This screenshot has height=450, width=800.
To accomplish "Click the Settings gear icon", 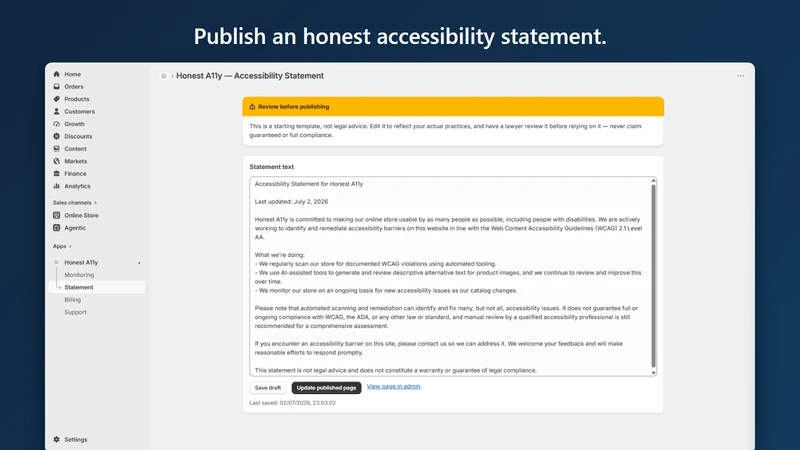I will [x=57, y=439].
